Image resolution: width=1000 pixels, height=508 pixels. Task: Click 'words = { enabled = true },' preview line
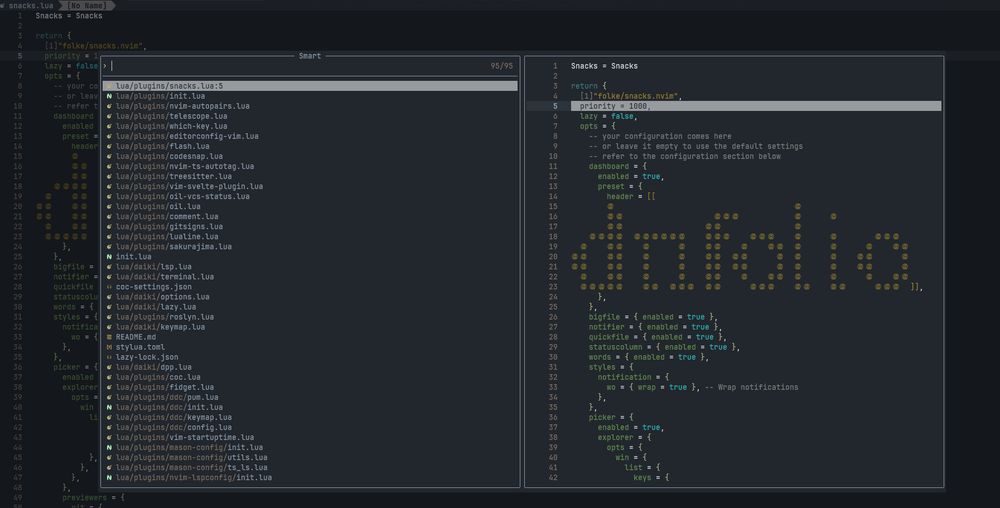(649, 358)
